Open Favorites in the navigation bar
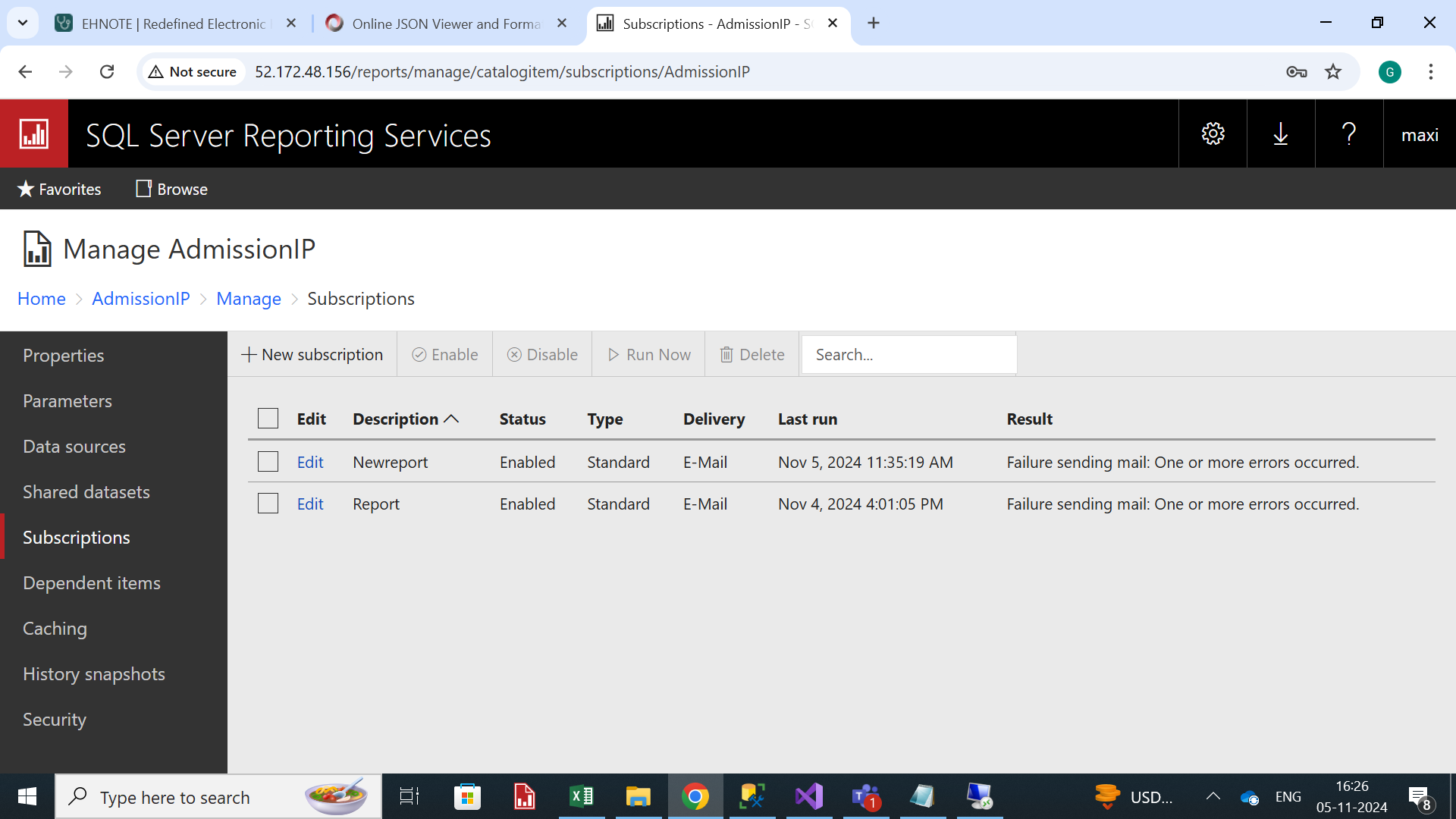 pyautogui.click(x=59, y=189)
